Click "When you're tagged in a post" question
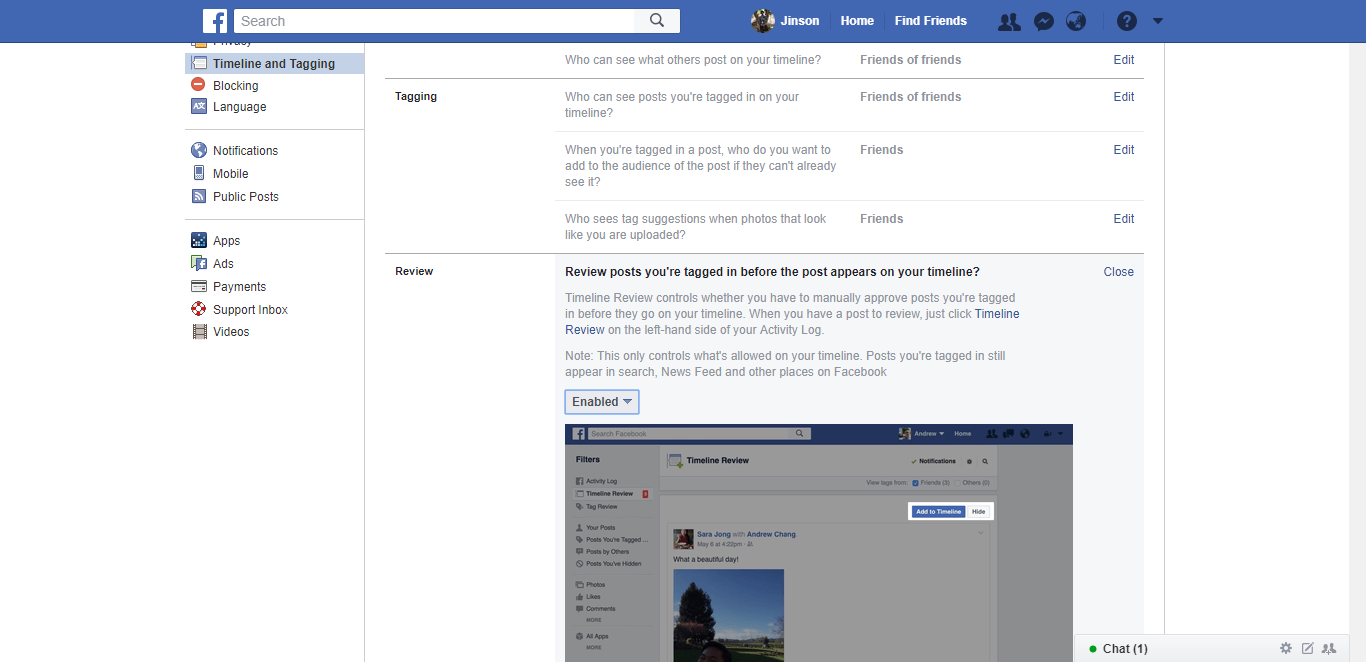Screen dimensions: 1366x662 pyautogui.click(x=701, y=166)
